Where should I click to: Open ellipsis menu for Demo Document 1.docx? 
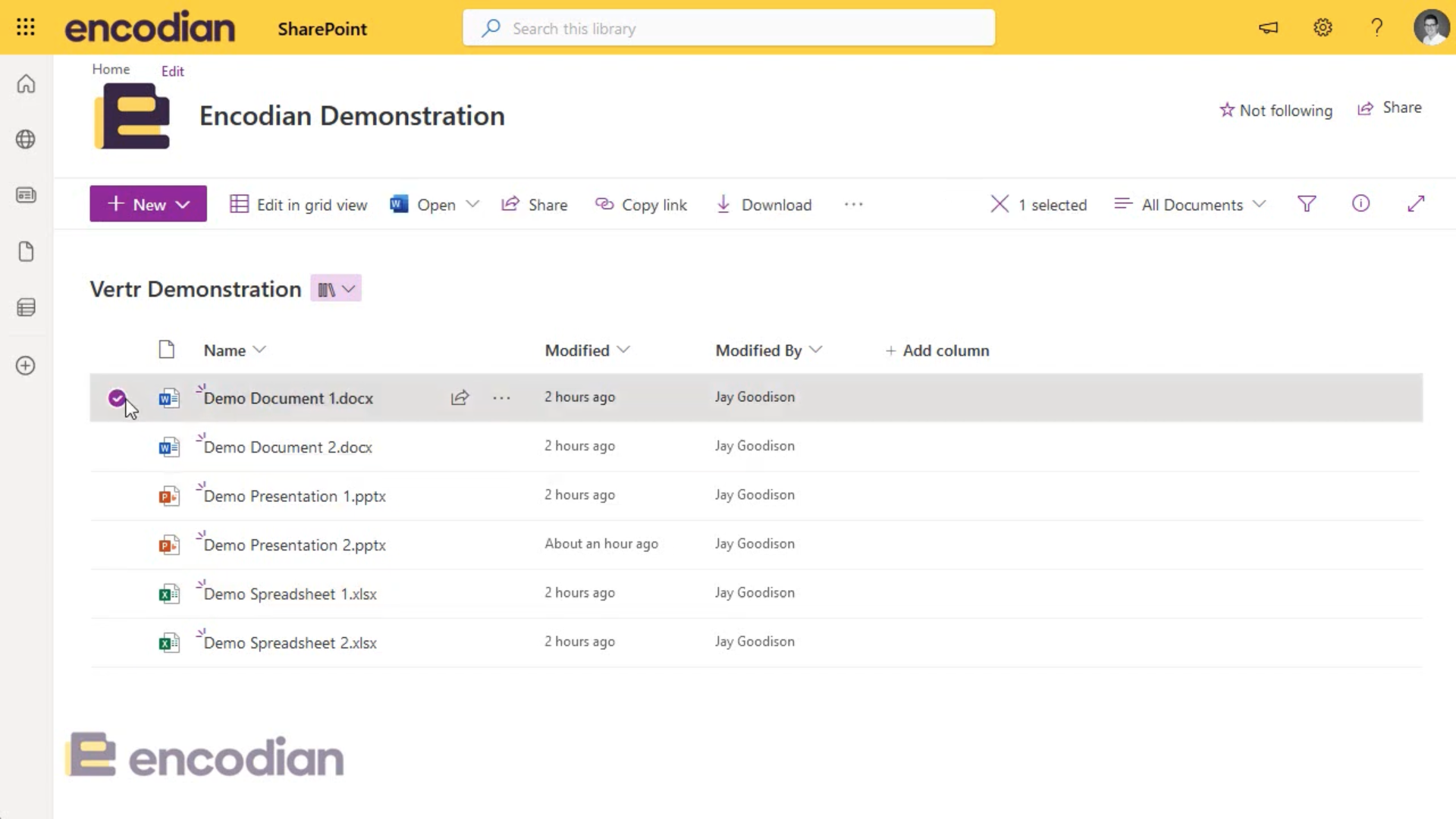pyautogui.click(x=501, y=397)
